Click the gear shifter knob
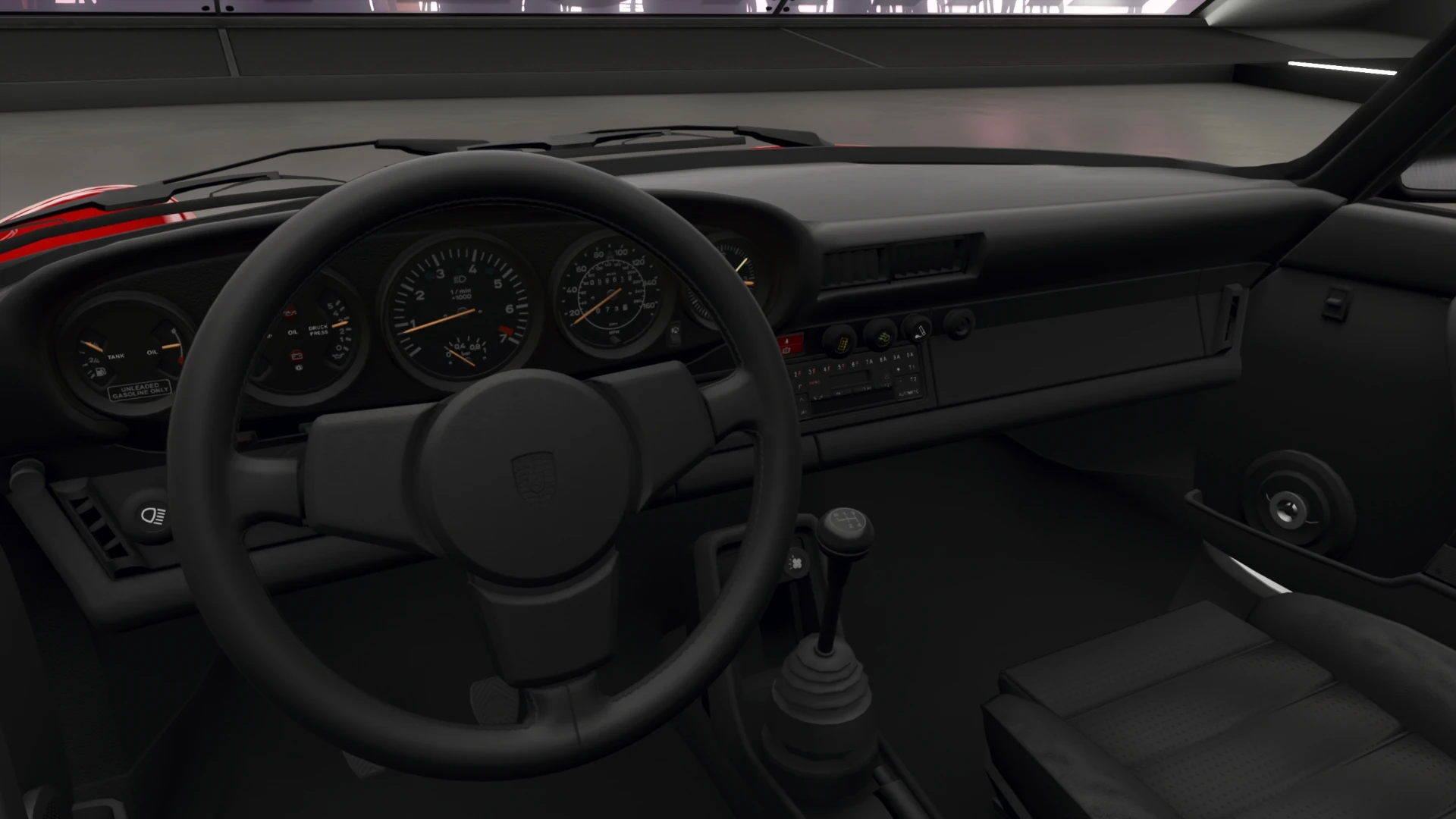1456x819 pixels. (x=844, y=527)
